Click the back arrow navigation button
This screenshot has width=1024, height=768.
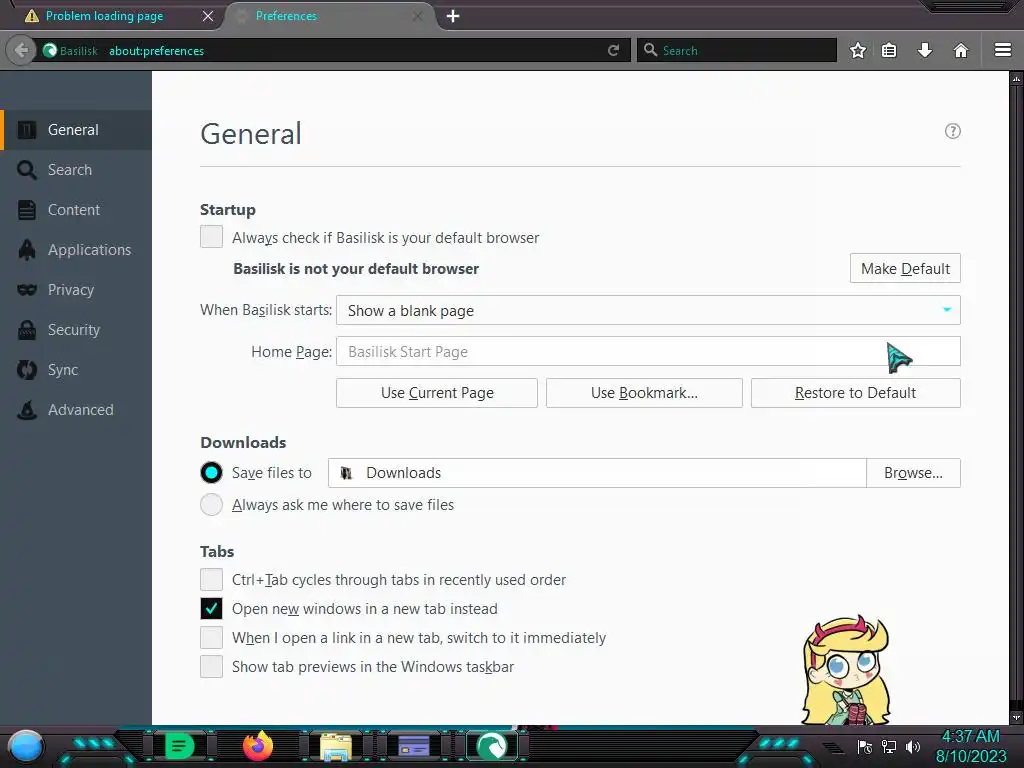pyautogui.click(x=21, y=50)
